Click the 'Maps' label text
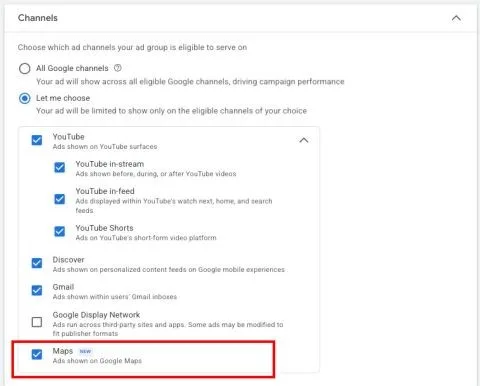 pos(63,351)
